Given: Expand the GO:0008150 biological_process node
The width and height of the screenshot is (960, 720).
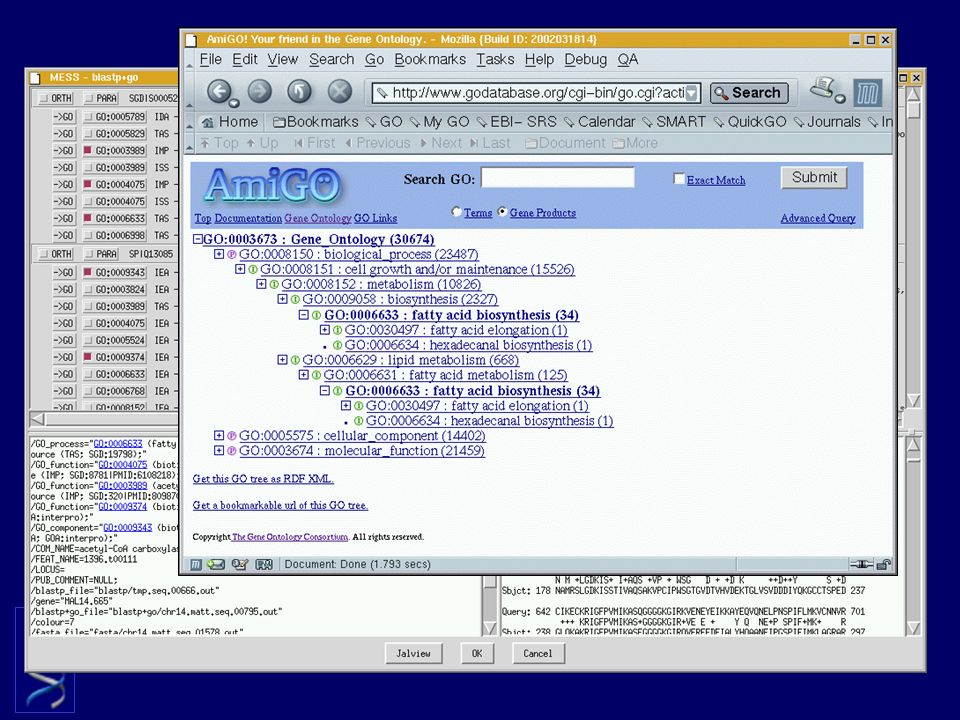Looking at the screenshot, I should (219, 253).
